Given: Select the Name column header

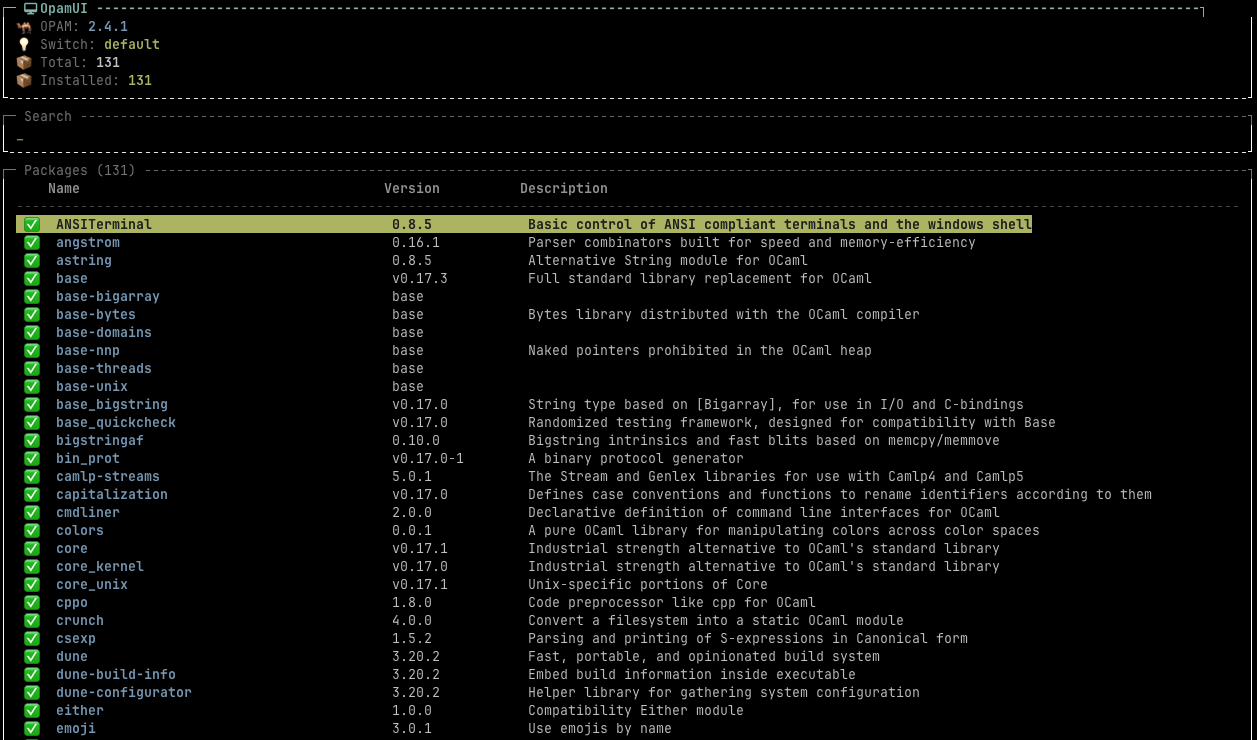Looking at the screenshot, I should [x=63, y=188].
